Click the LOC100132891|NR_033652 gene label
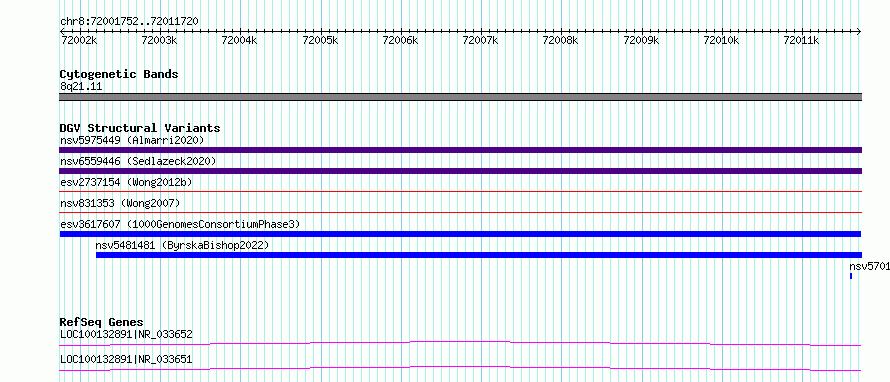This screenshot has width=890, height=382. (x=126, y=335)
